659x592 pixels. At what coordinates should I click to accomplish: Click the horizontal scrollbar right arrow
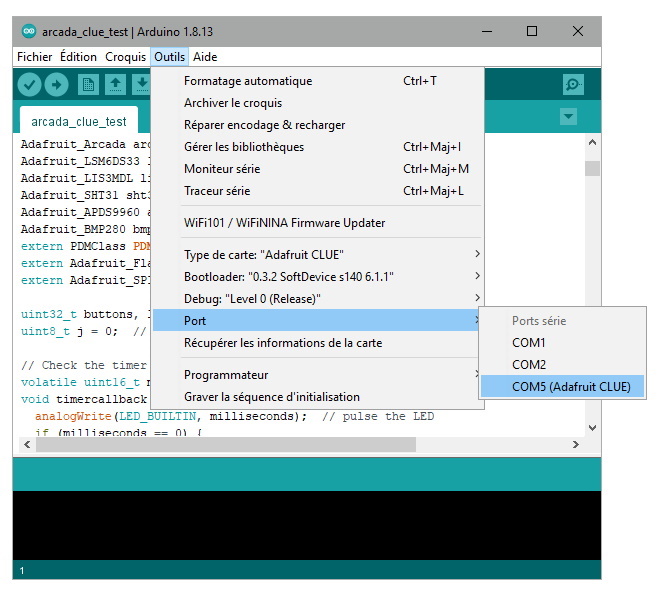point(576,445)
